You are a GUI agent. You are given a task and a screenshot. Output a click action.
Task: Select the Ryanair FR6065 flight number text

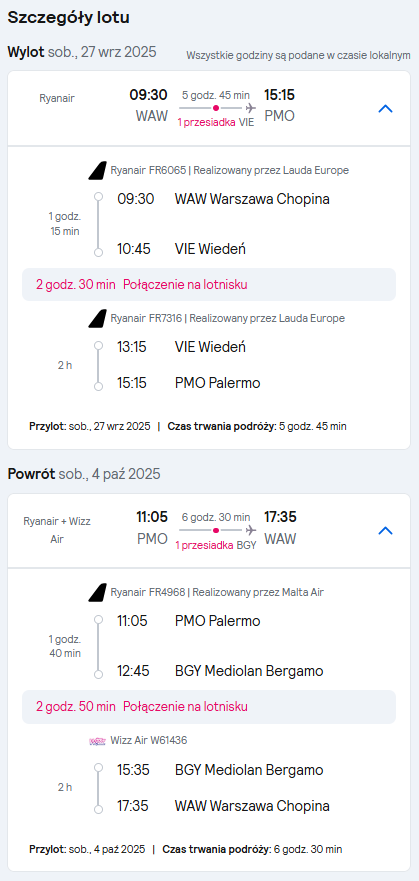pyautogui.click(x=148, y=170)
